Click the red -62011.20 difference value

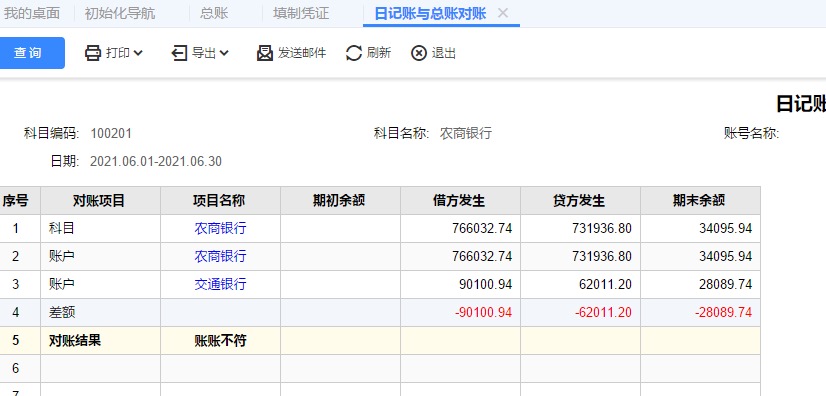(x=604, y=312)
